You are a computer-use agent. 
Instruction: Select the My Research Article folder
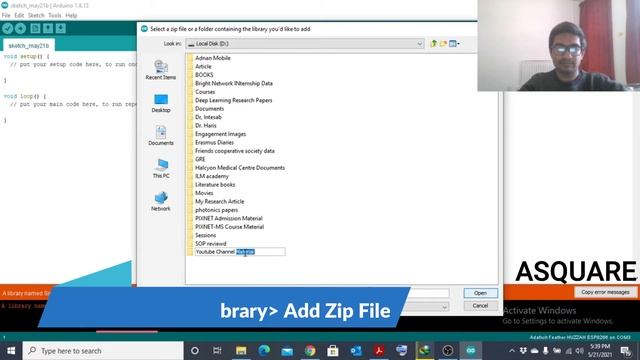point(219,201)
